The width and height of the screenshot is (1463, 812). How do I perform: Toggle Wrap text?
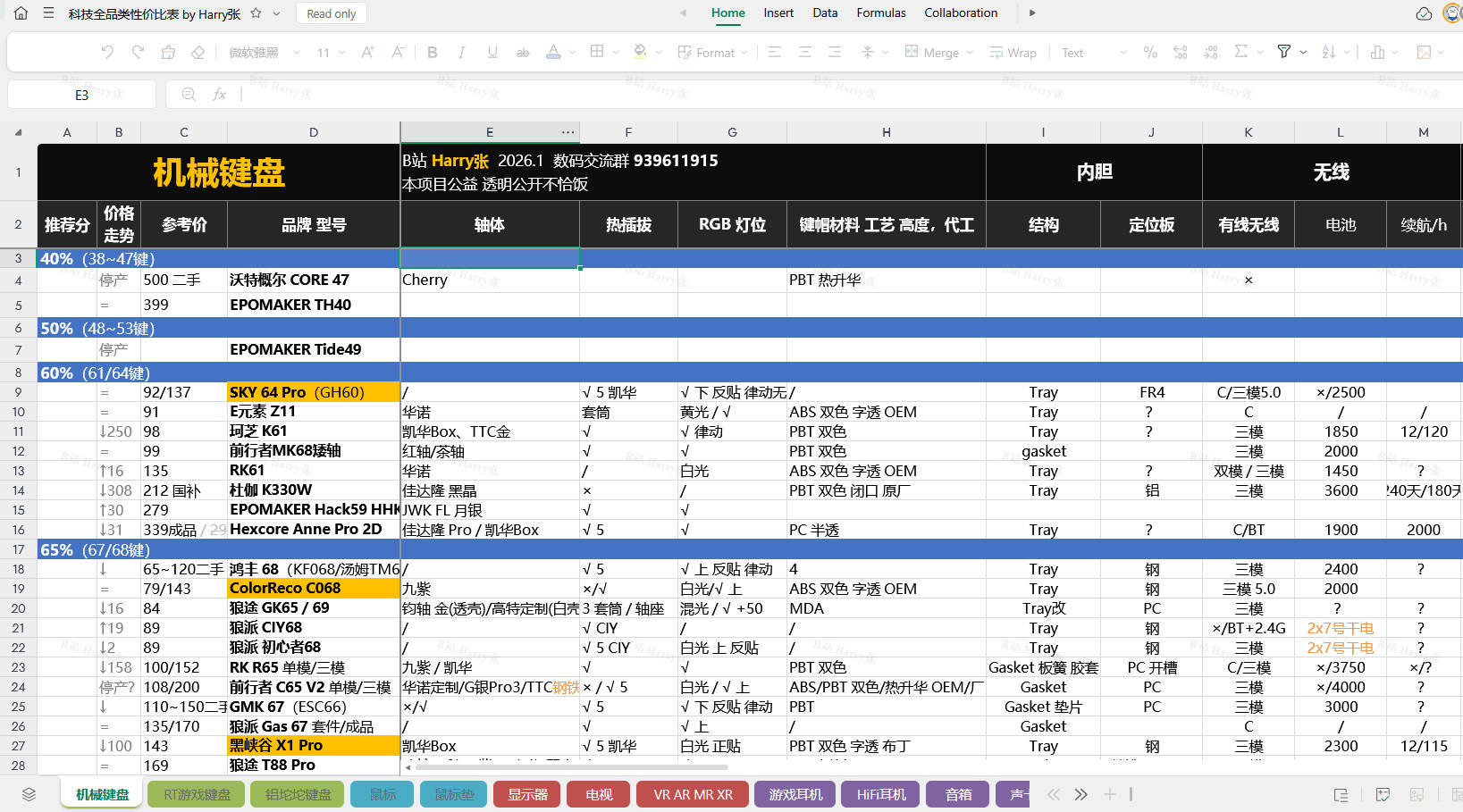point(1013,53)
